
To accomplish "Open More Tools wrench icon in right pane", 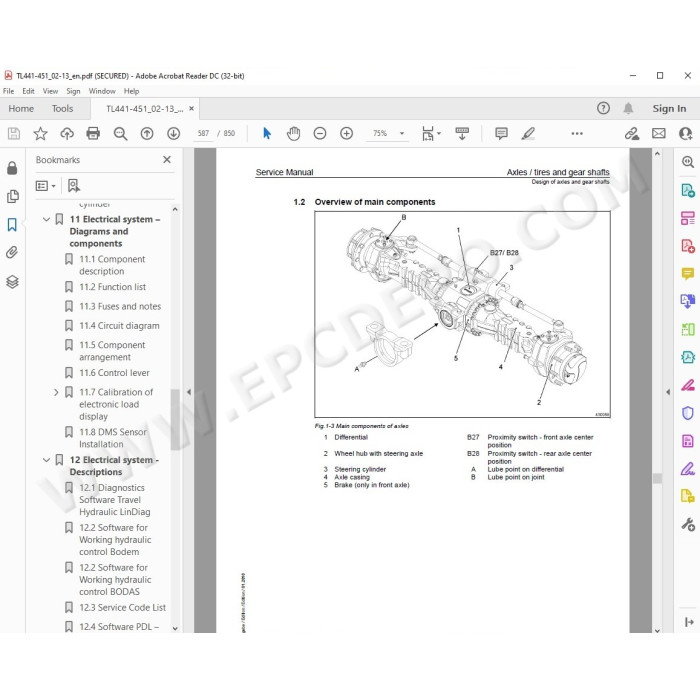I will click(x=688, y=524).
